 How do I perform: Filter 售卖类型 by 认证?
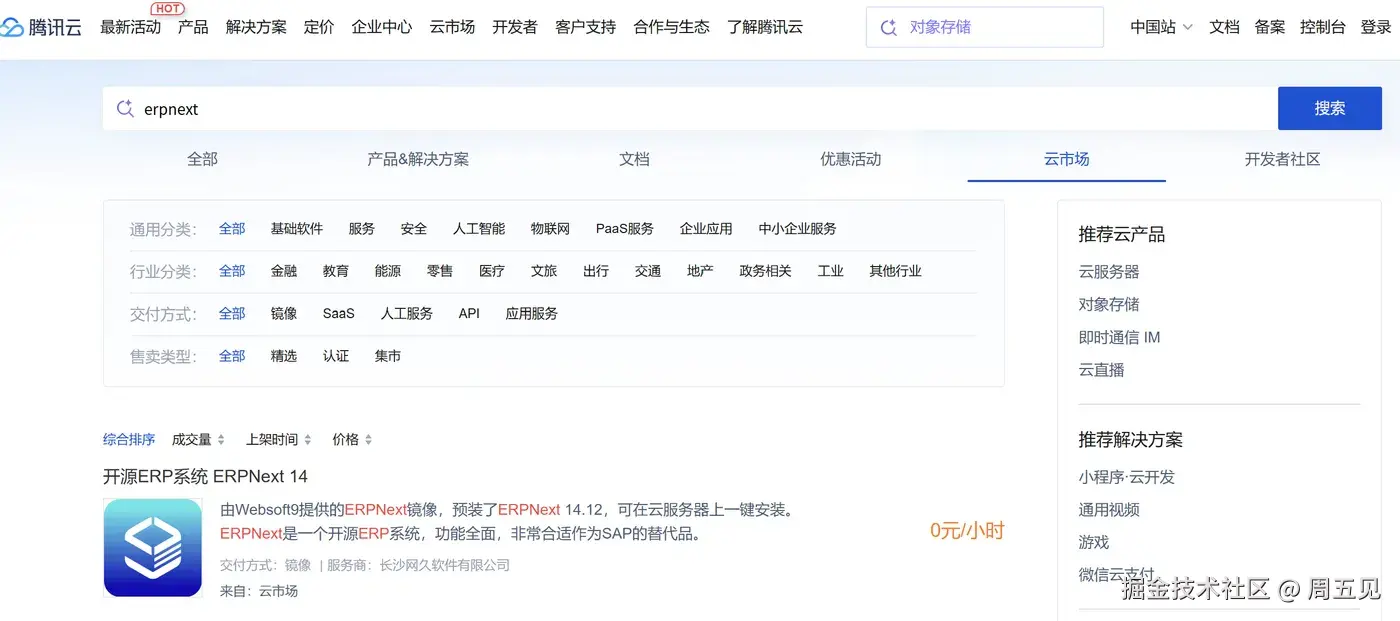[336, 356]
